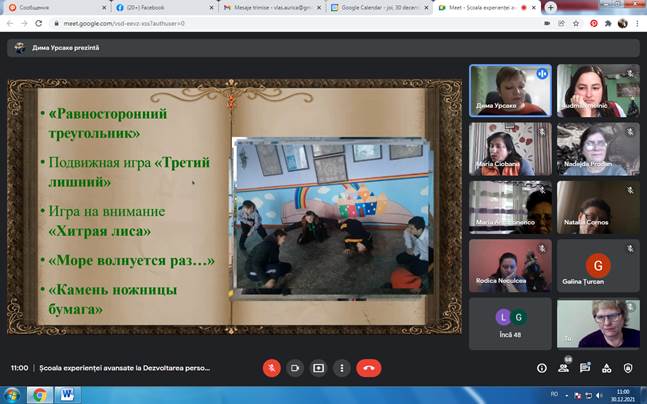Select Maria Ciobanu's video tile
Image resolution: width=647 pixels, height=404 pixels.
[509, 148]
